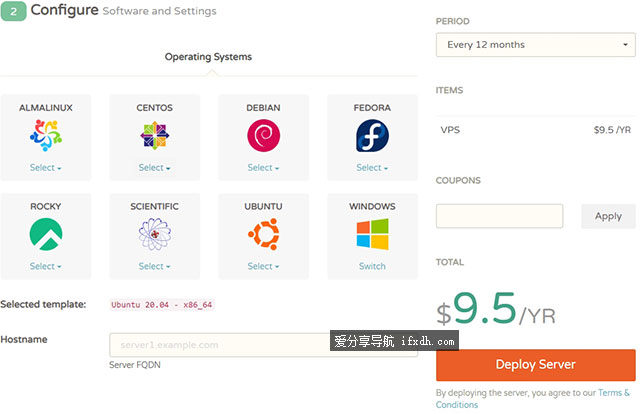The image size is (640, 414).
Task: Click the AlmaLinux logo icon
Action: pos(46,135)
